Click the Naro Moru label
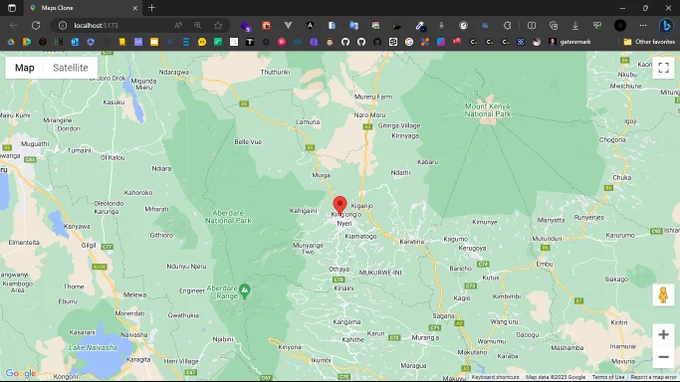This screenshot has height=382, width=680. click(369, 115)
